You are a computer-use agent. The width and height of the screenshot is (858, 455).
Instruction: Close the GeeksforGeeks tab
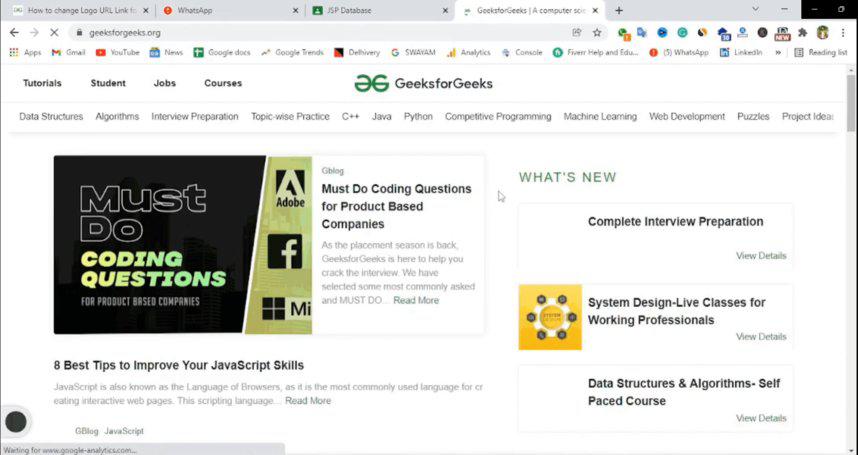[595, 10]
